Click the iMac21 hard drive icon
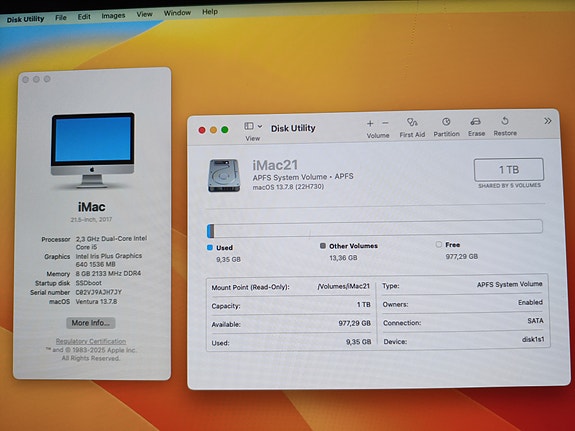The image size is (575, 431). (x=224, y=175)
